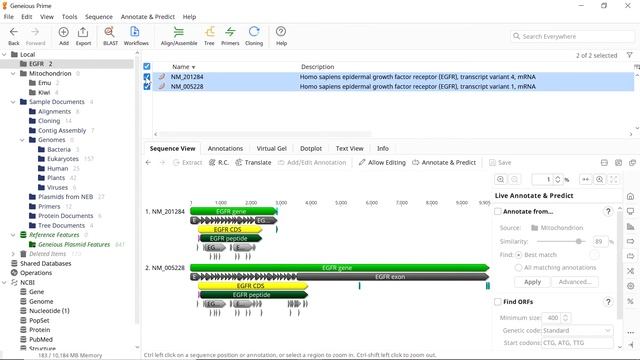Click the Apply button
The image size is (640, 360).
click(x=532, y=282)
